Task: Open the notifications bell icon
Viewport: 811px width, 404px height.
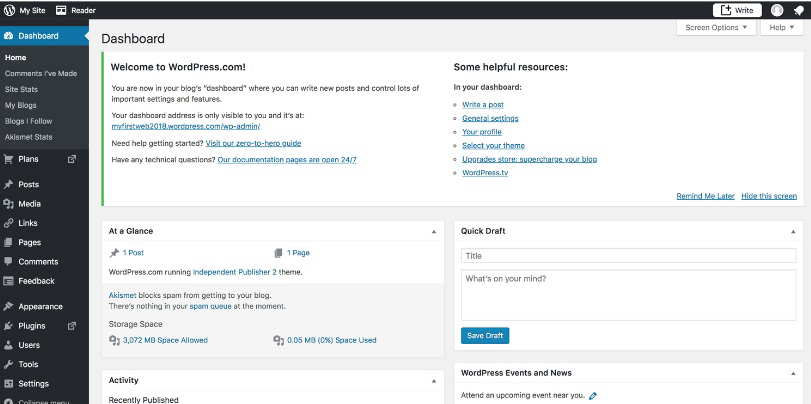Action: tap(798, 10)
